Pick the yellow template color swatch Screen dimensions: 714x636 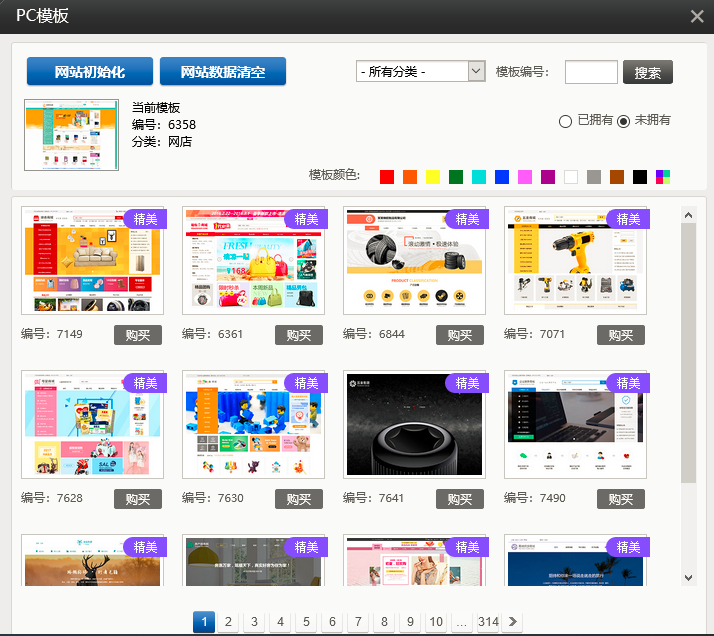pyautogui.click(x=433, y=177)
